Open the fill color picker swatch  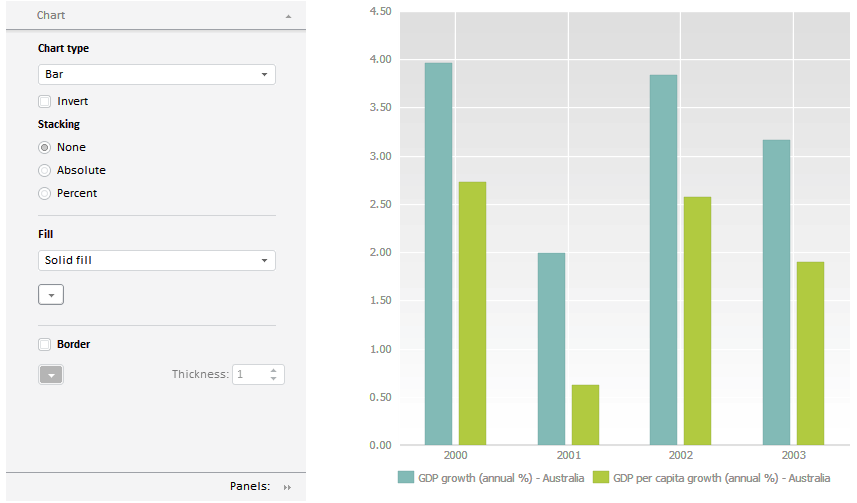[x=51, y=295]
